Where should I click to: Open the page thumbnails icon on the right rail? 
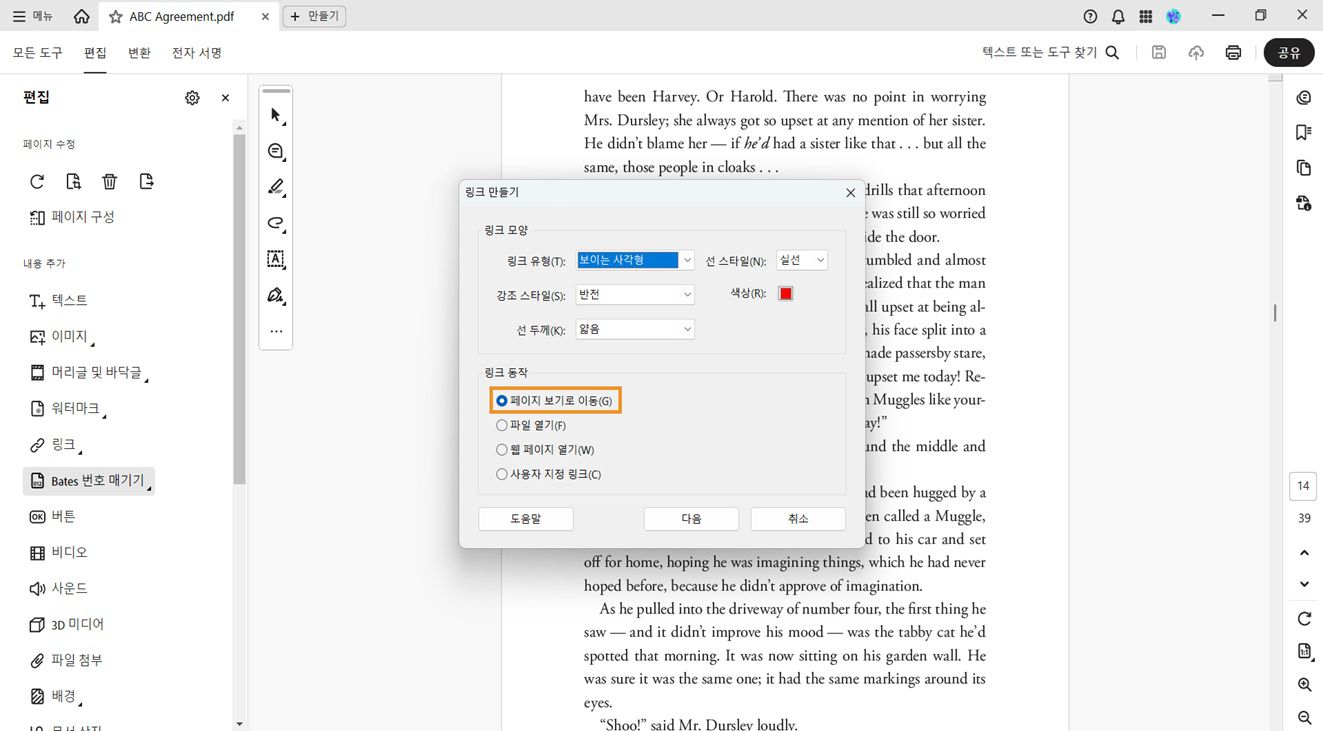click(1304, 167)
